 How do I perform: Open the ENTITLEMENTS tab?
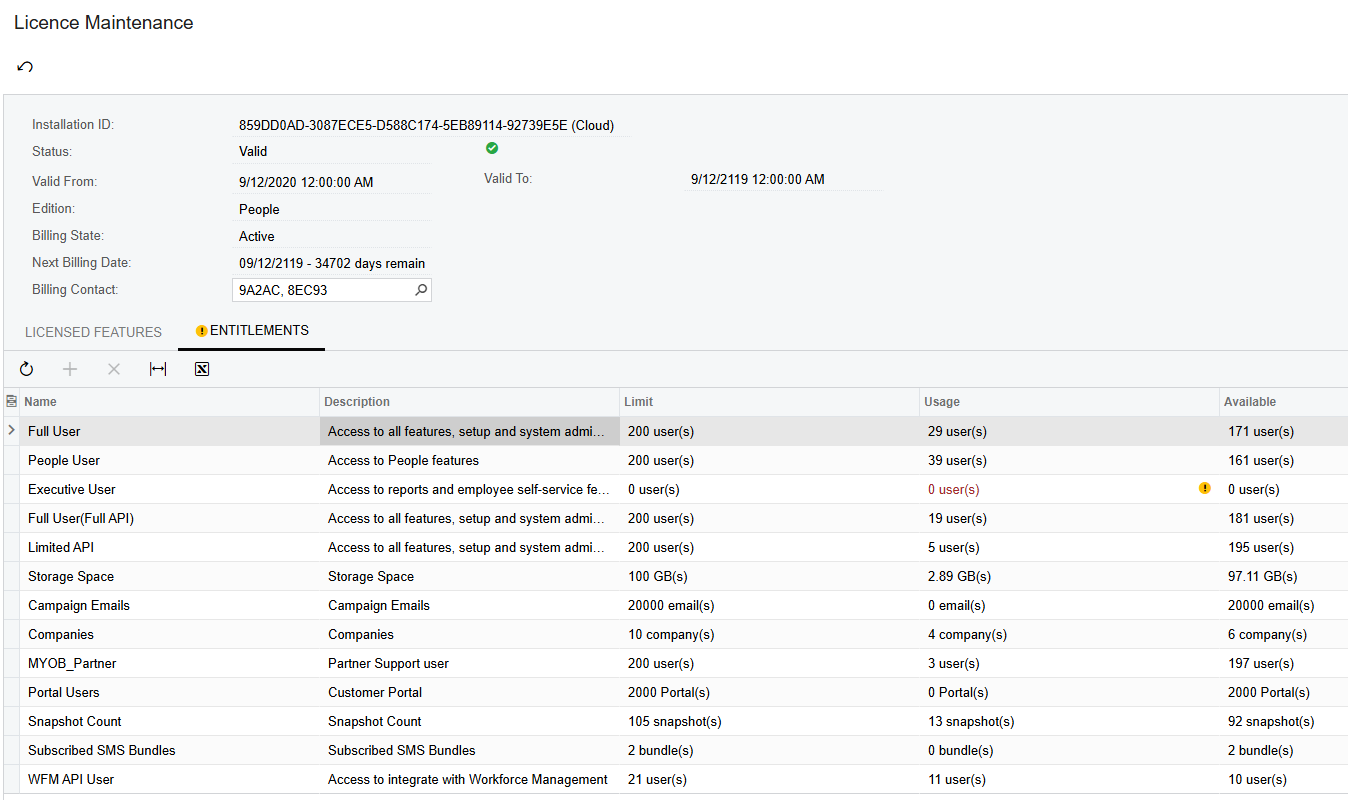point(258,330)
